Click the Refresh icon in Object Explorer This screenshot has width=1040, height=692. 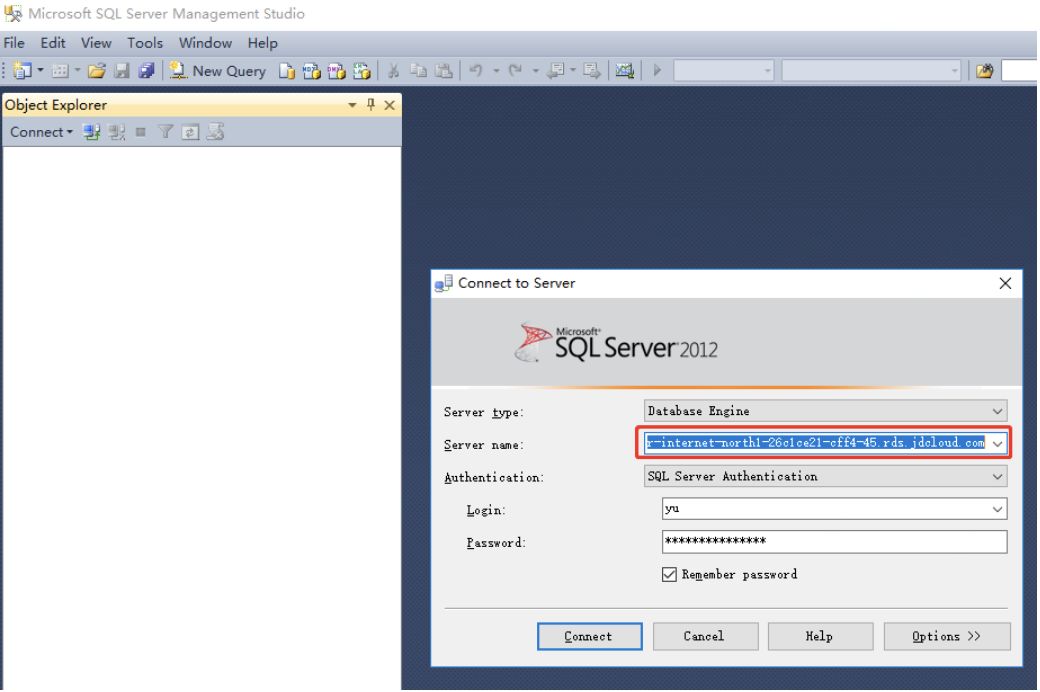[x=190, y=132]
